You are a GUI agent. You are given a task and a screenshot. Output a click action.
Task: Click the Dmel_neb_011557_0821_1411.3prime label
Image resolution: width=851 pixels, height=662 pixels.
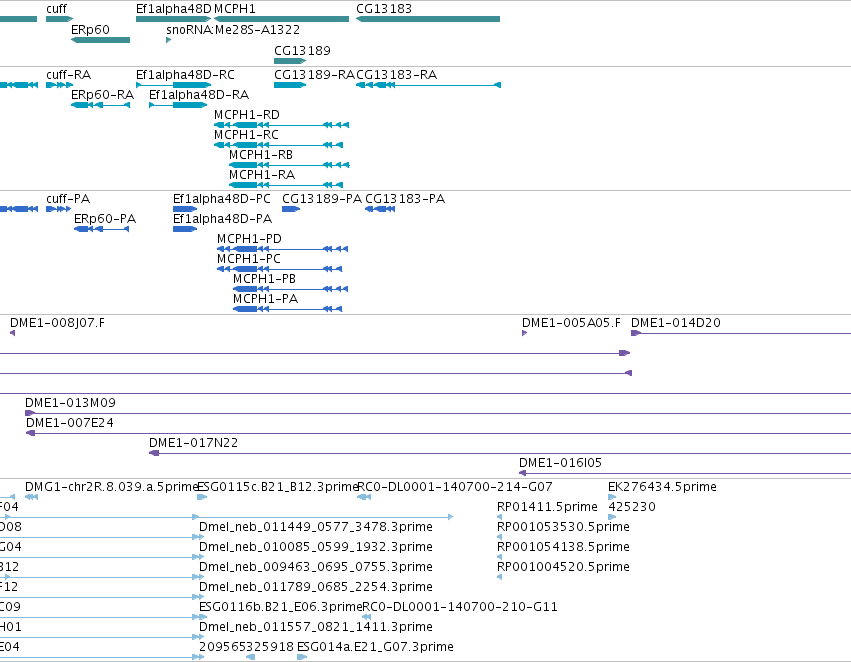click(316, 627)
